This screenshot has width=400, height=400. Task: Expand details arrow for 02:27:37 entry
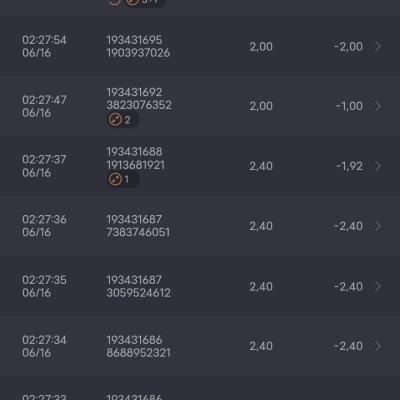click(x=378, y=166)
